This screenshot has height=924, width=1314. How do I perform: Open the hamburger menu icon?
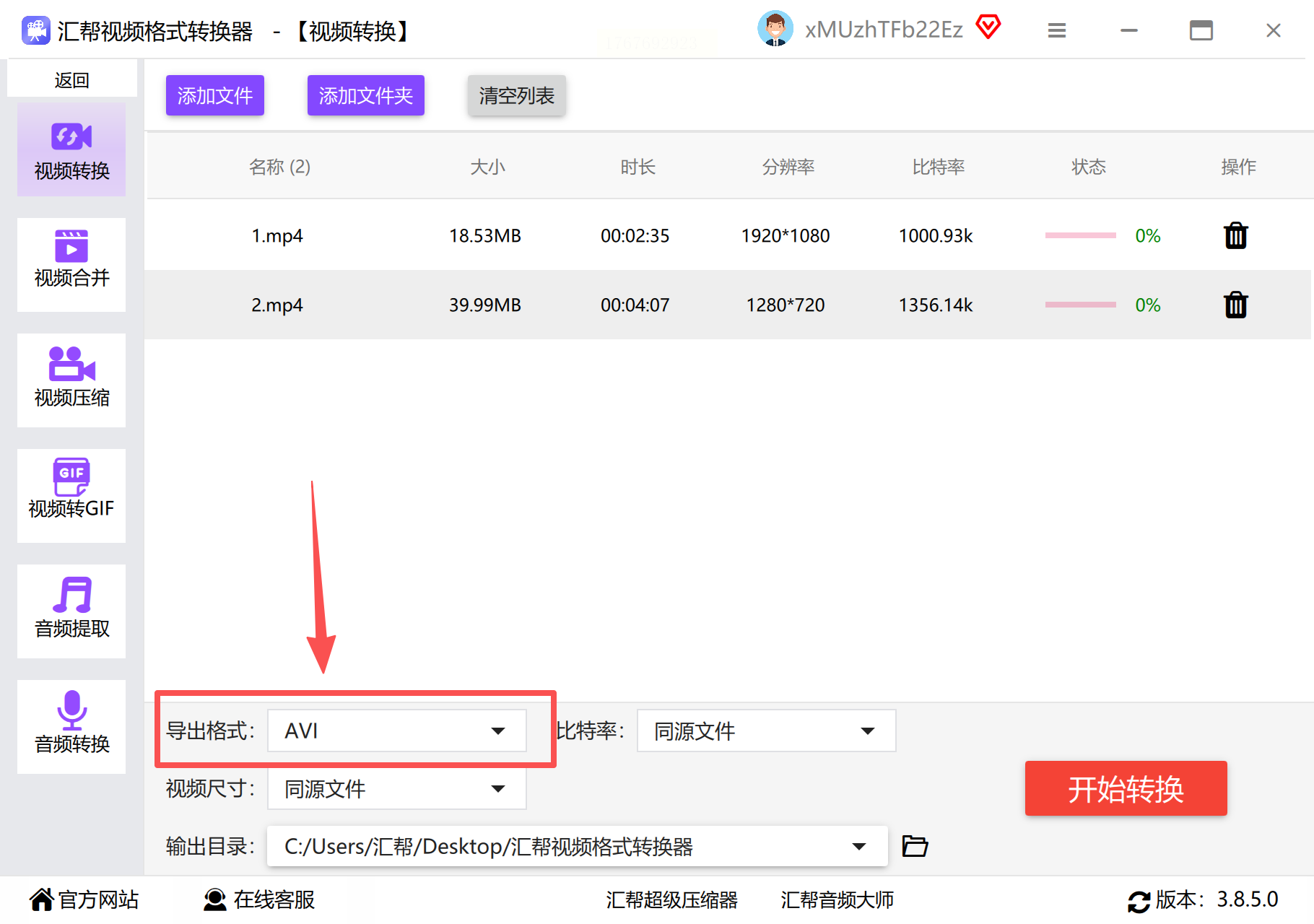coord(1057,30)
